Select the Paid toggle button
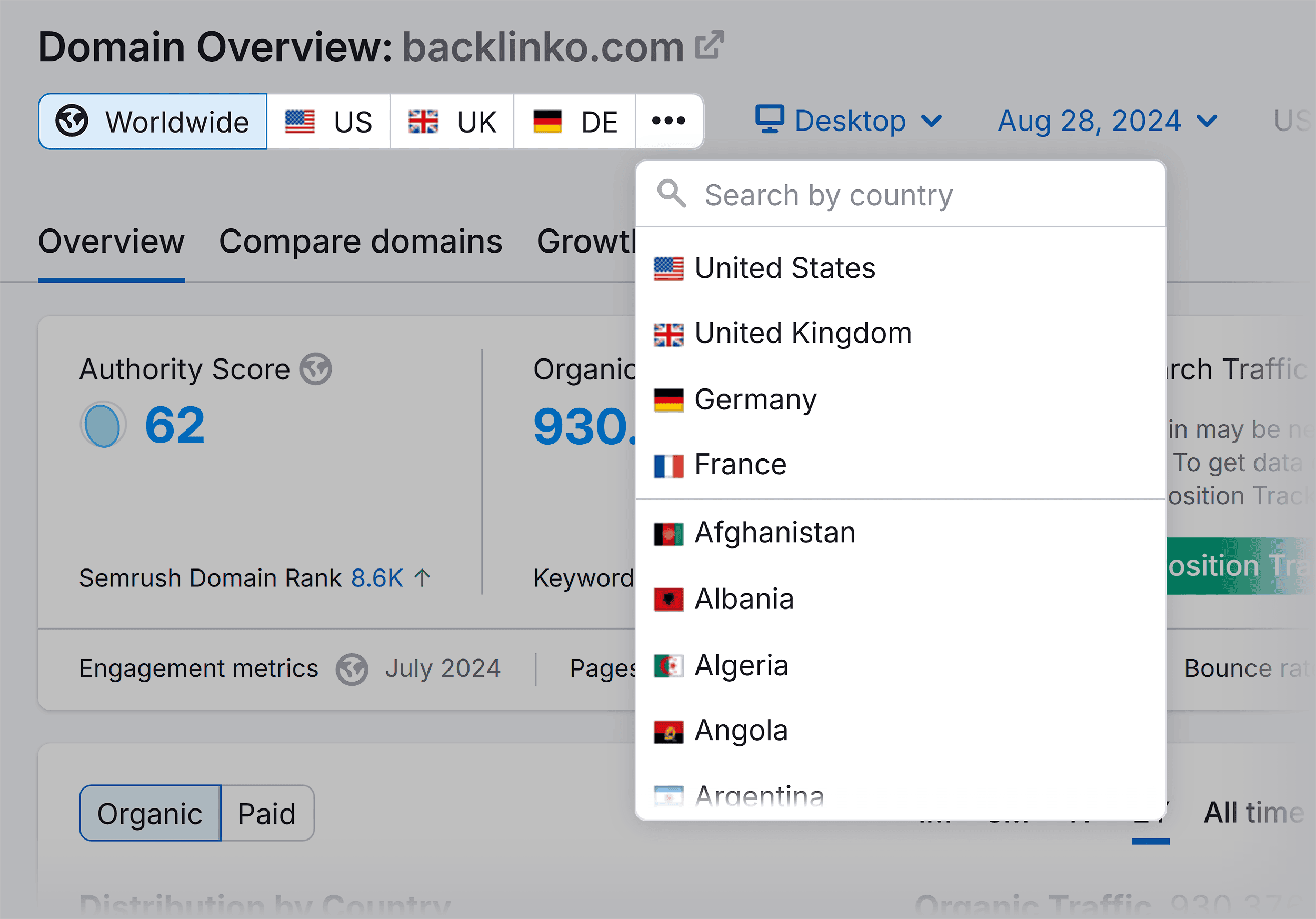 tap(267, 813)
